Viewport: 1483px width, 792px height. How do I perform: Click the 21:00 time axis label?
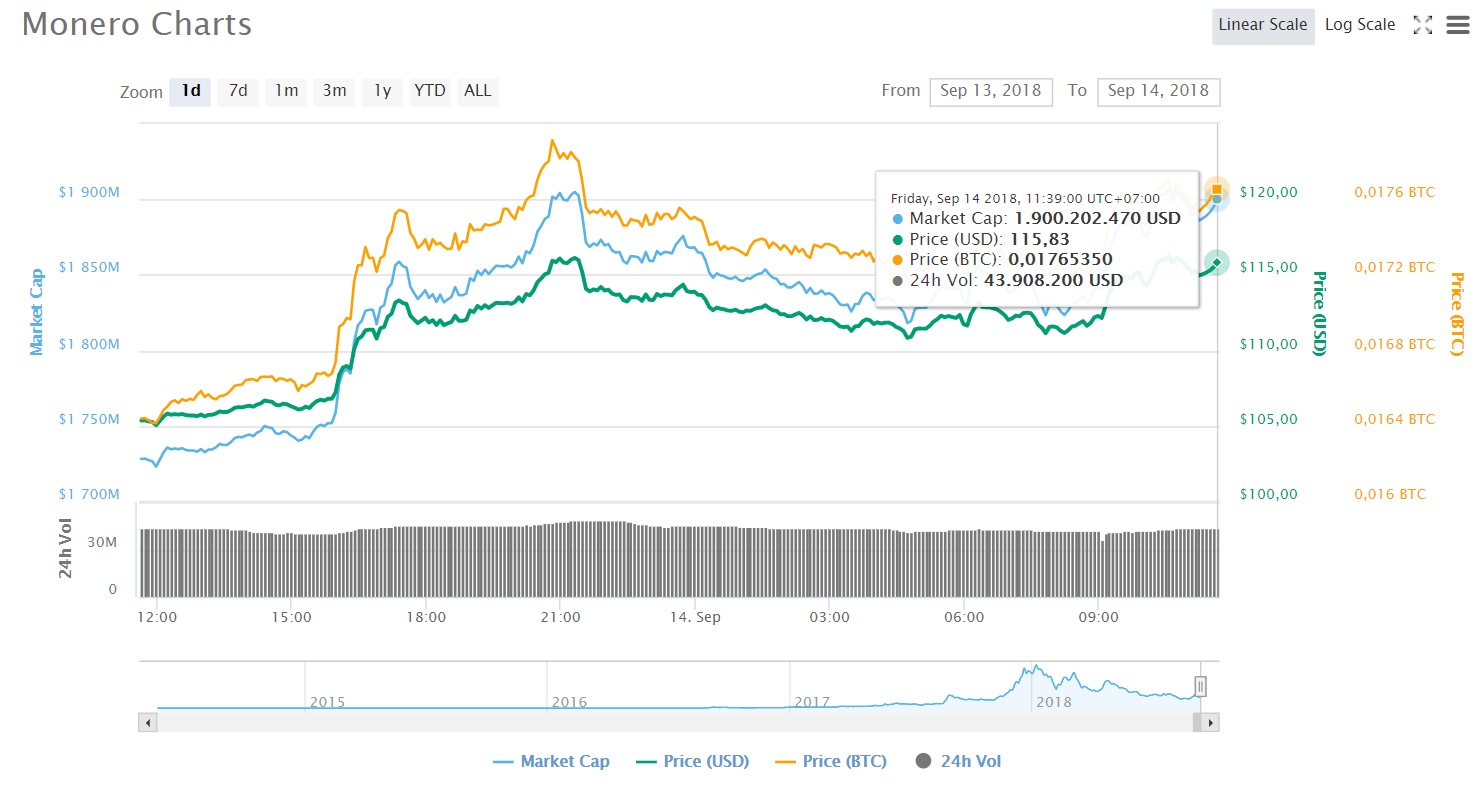pyautogui.click(x=560, y=617)
